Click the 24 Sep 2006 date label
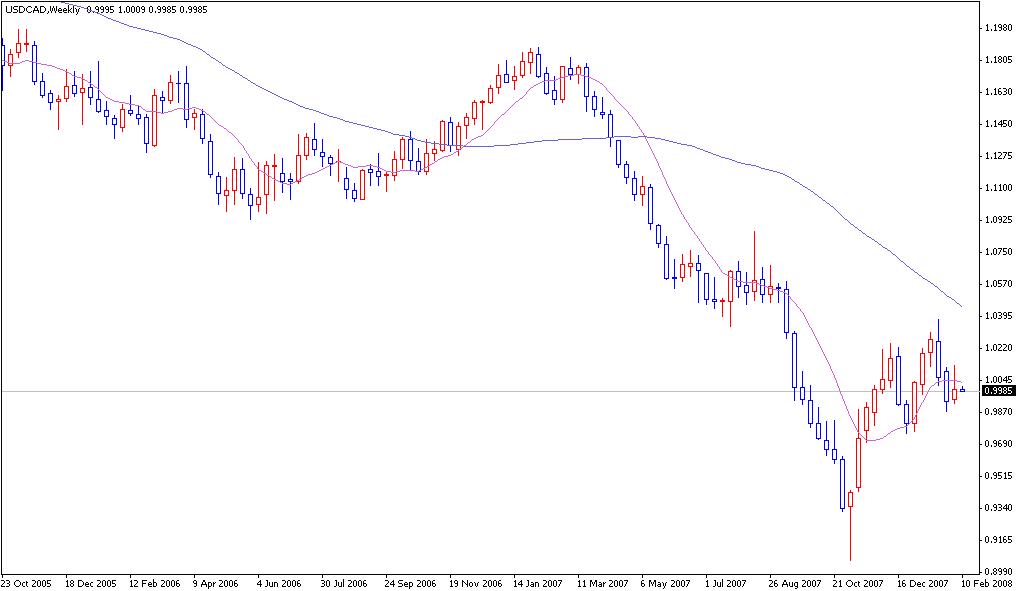1017x591 pixels. 410,583
